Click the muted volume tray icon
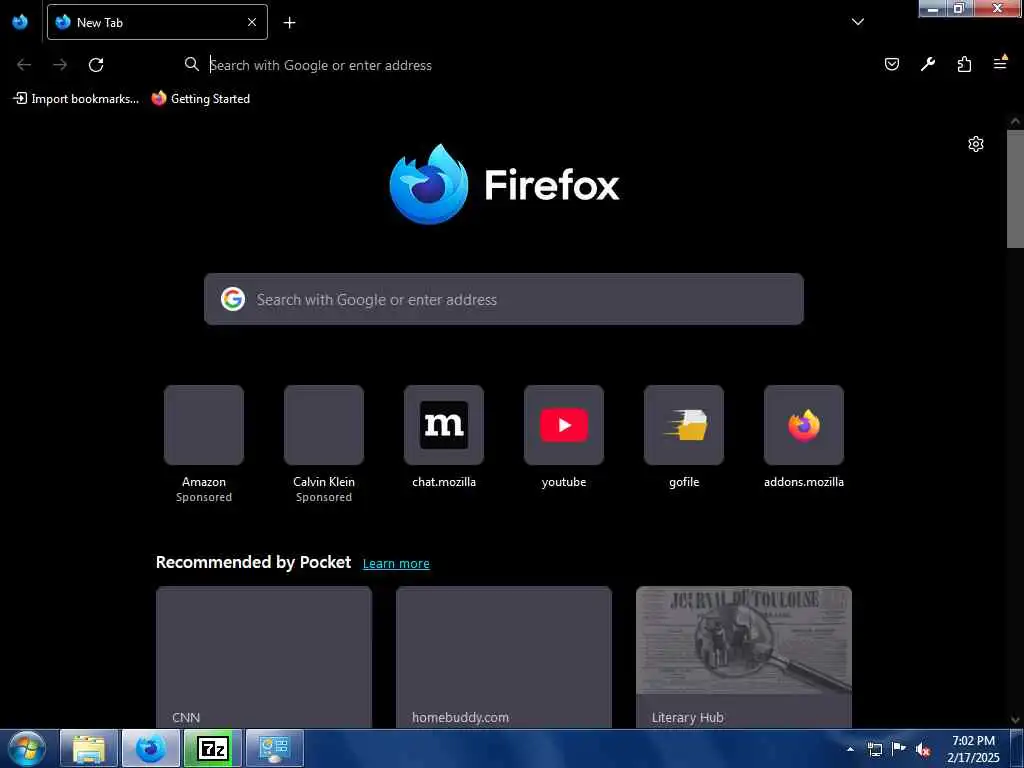 (x=923, y=749)
